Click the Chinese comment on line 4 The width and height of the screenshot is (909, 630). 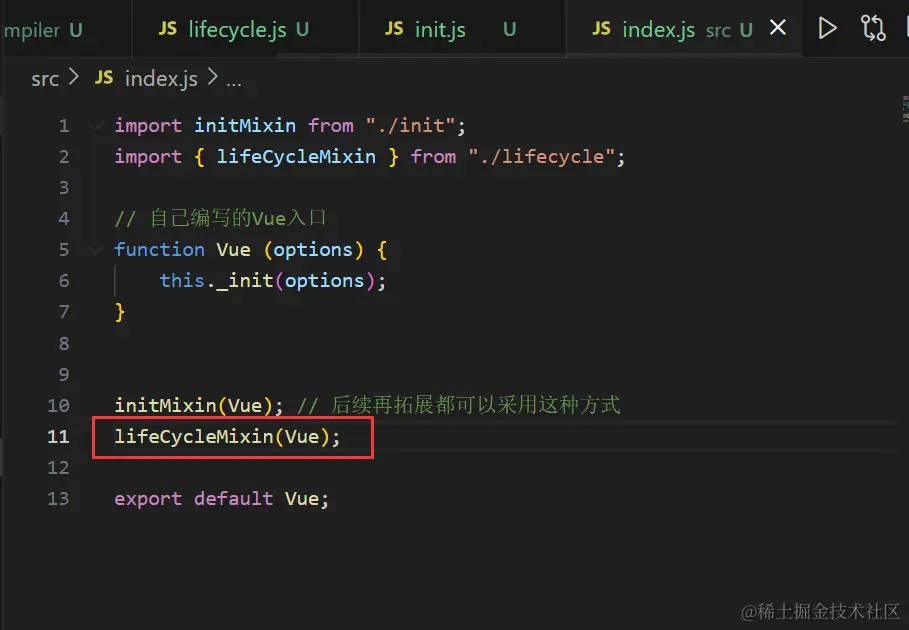coord(220,219)
